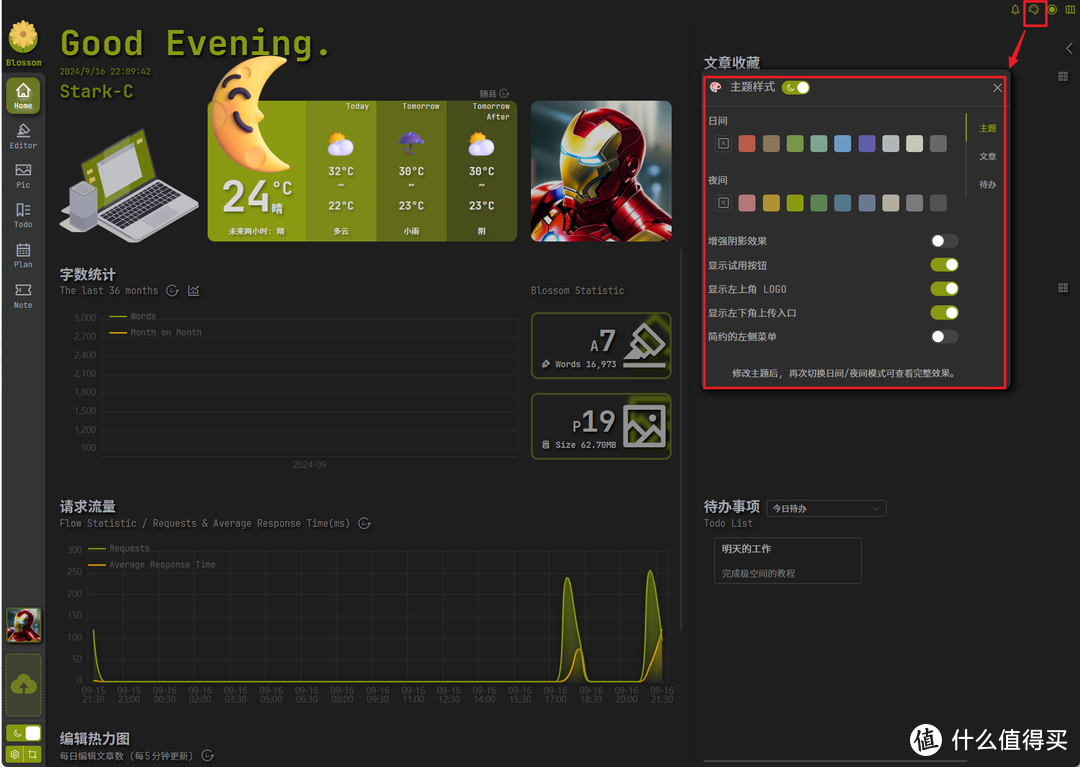The image size is (1080, 767).
Task: Toggle Average Response Time legend entry
Action: 152,565
